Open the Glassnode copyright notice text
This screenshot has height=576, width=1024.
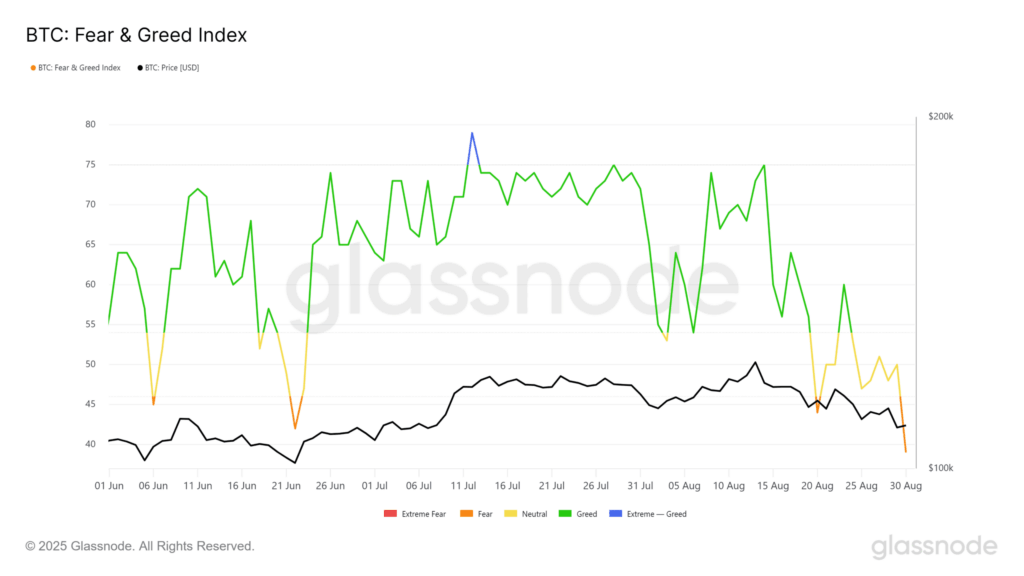tap(140, 546)
